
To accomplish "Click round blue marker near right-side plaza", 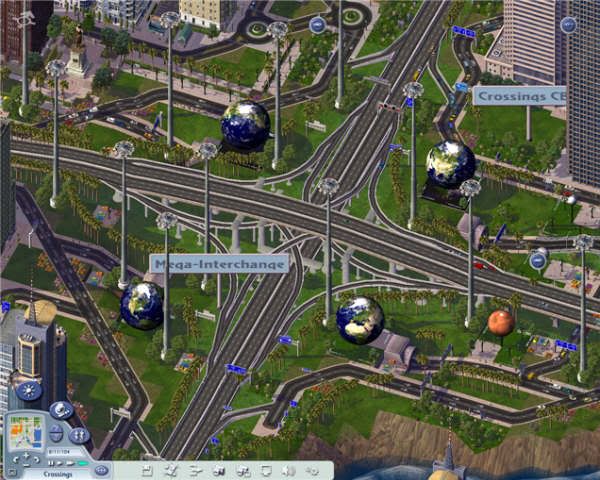I will coord(538,261).
